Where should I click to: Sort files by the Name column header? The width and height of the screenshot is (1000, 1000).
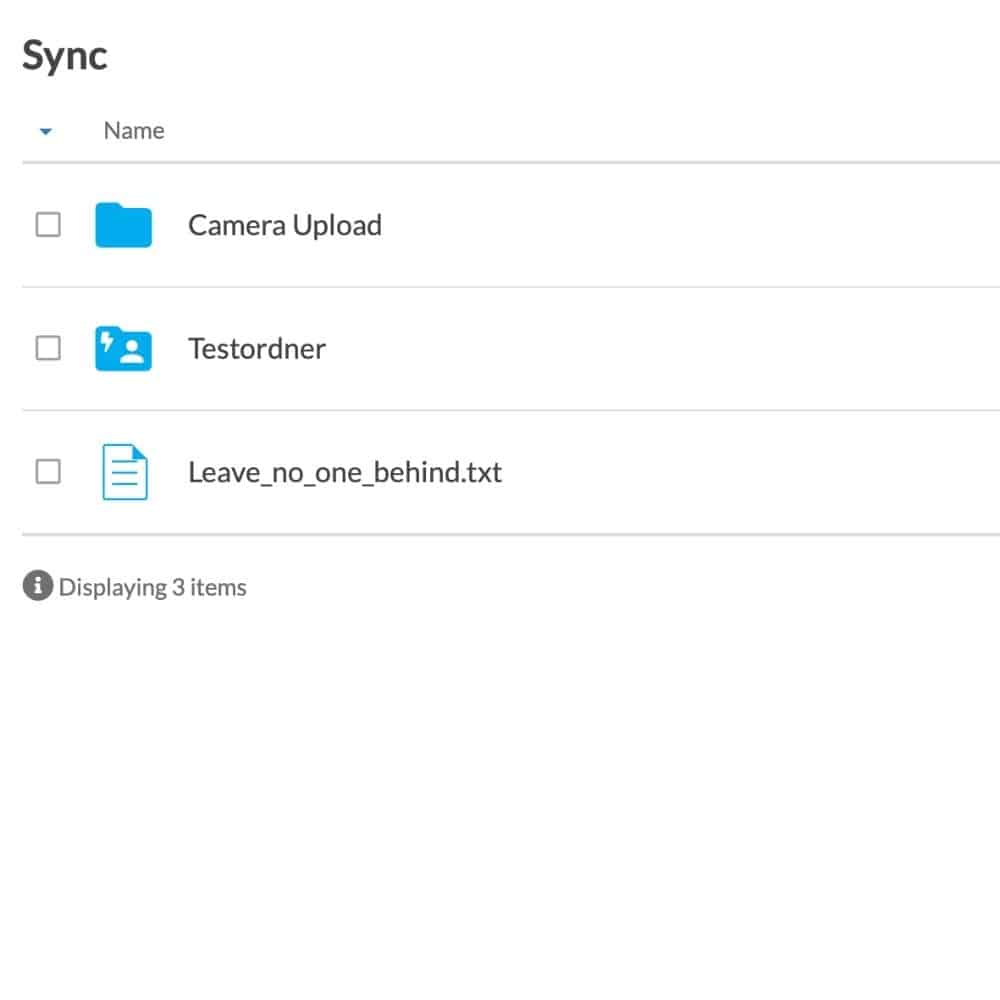pos(134,131)
